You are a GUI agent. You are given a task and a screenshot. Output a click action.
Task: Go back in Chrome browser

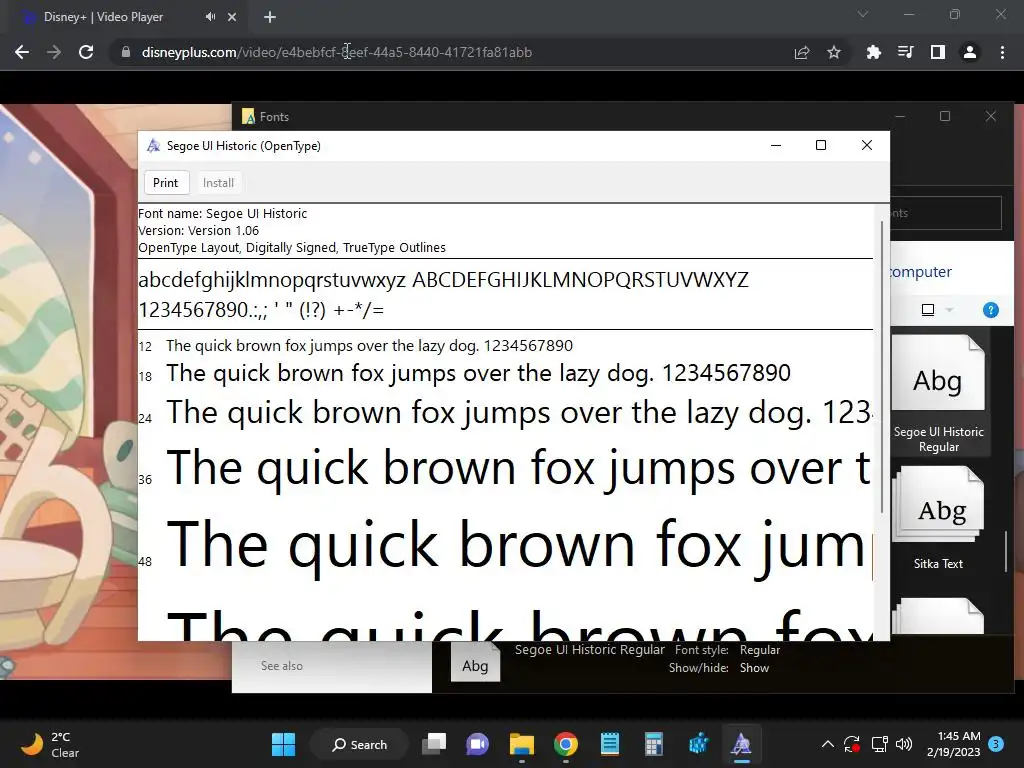coord(22,52)
